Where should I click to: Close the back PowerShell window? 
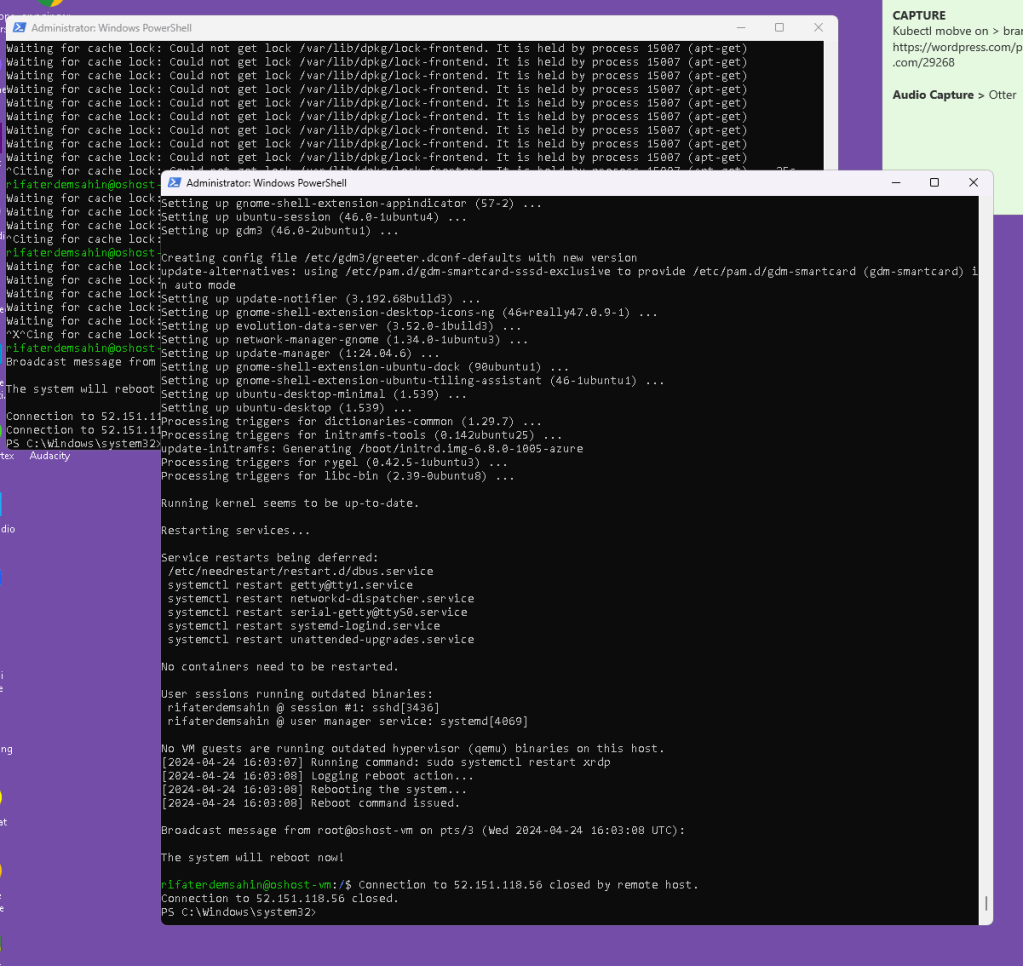[x=818, y=27]
